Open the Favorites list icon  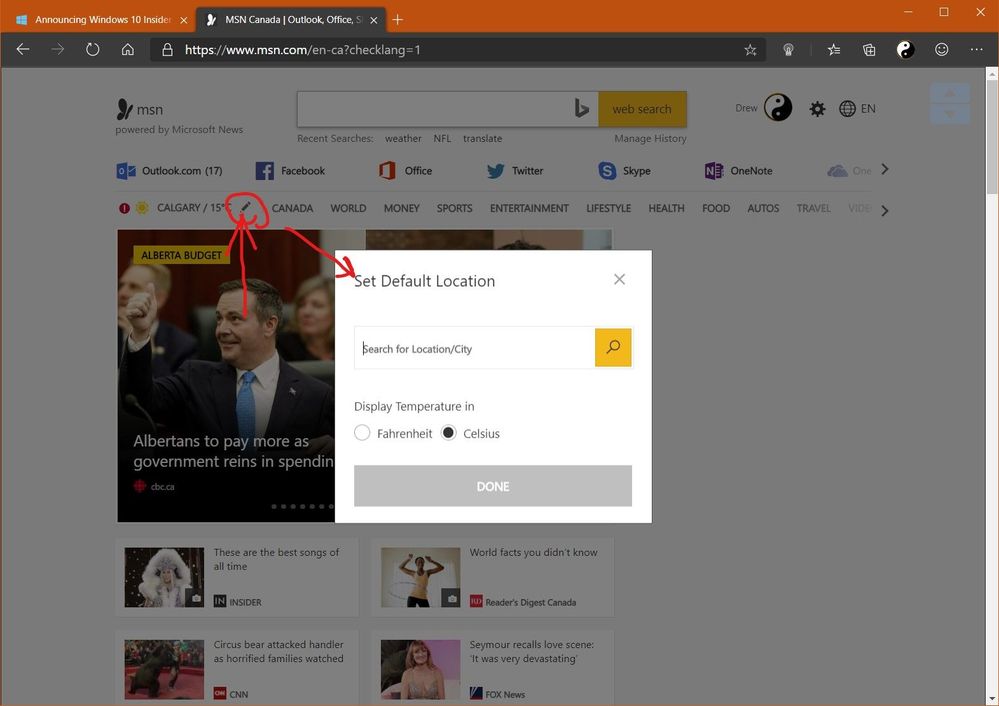[834, 50]
